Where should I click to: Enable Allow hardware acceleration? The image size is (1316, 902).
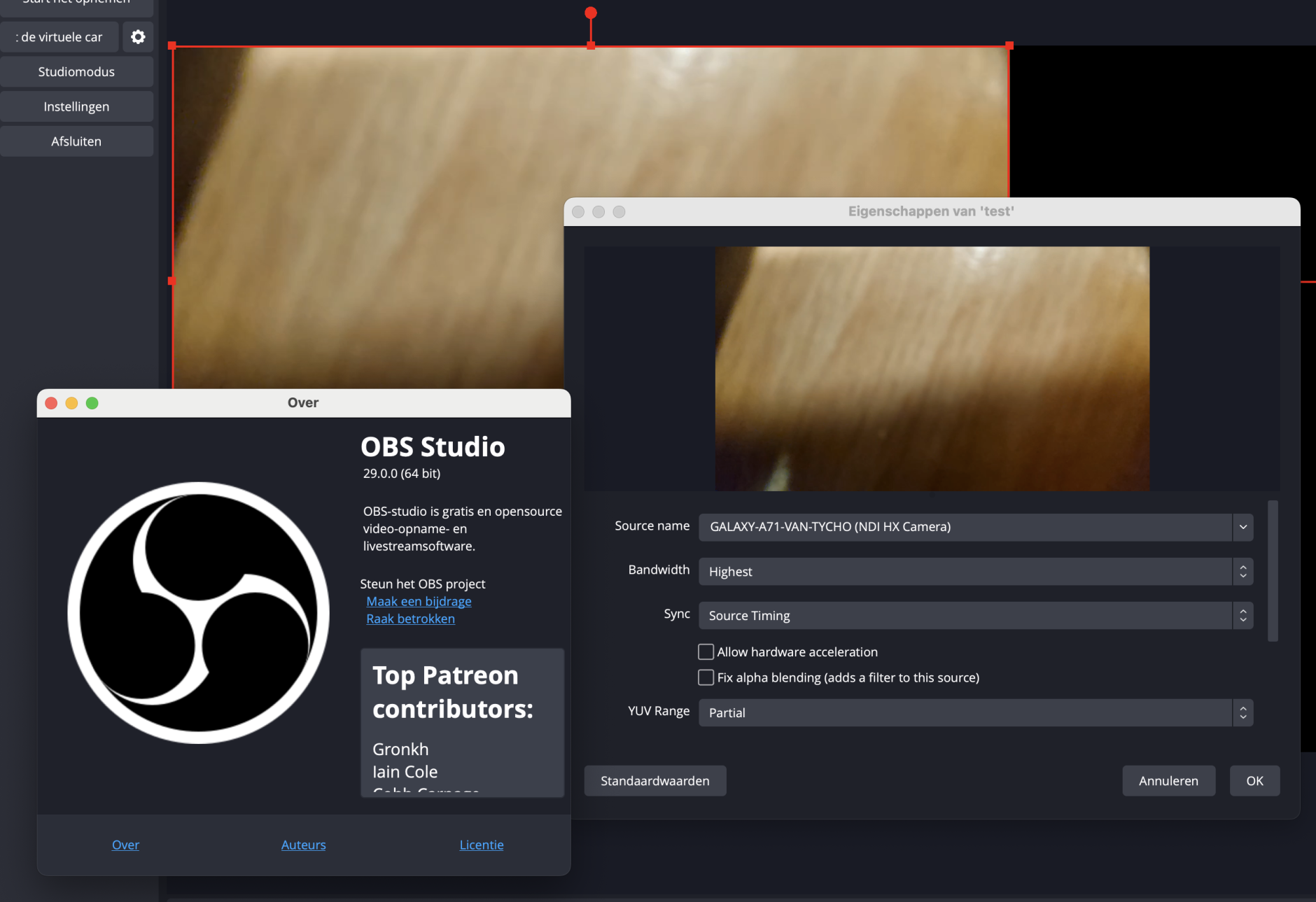[706, 651]
